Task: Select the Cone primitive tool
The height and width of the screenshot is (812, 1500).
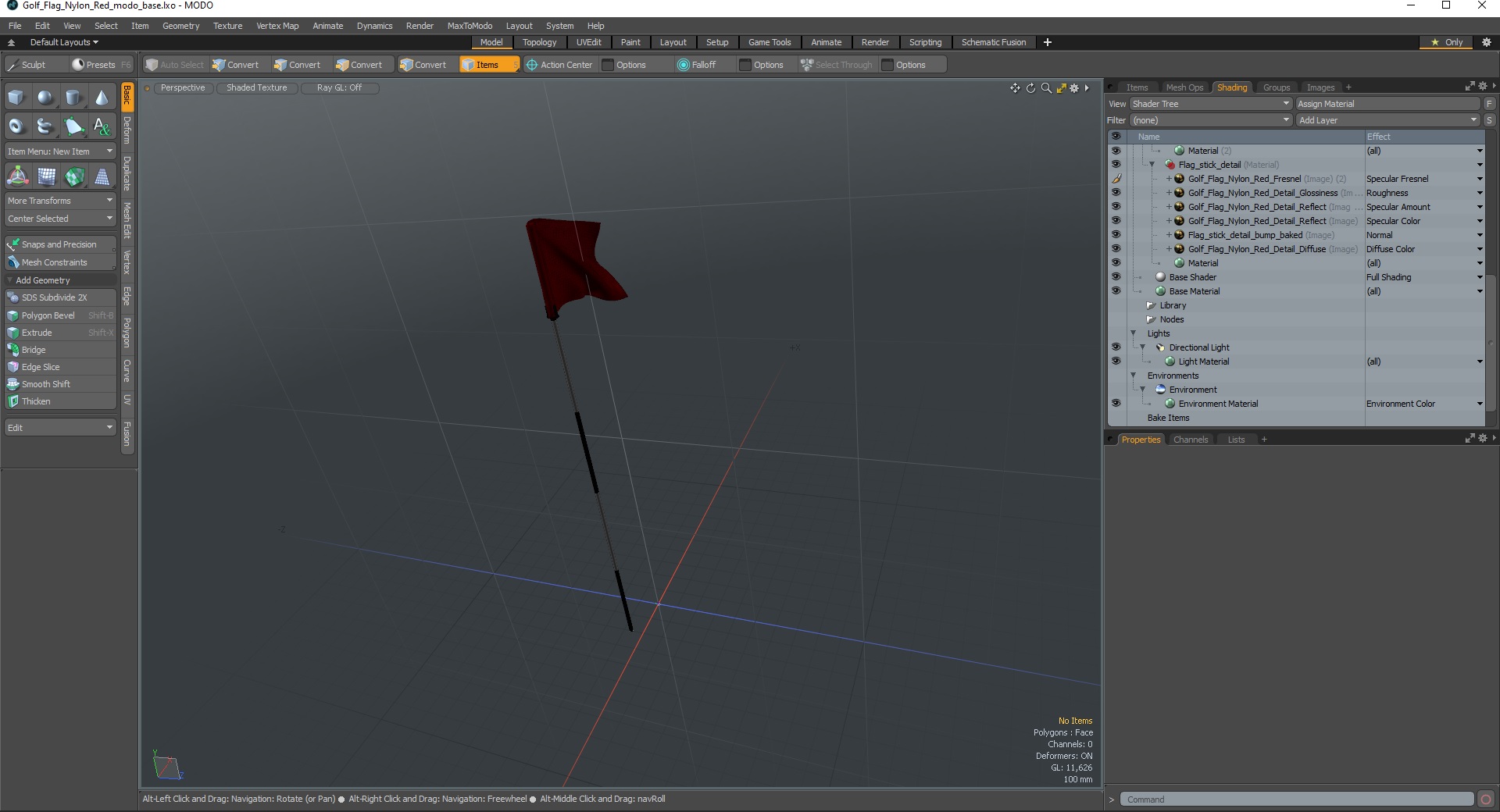Action: point(102,98)
